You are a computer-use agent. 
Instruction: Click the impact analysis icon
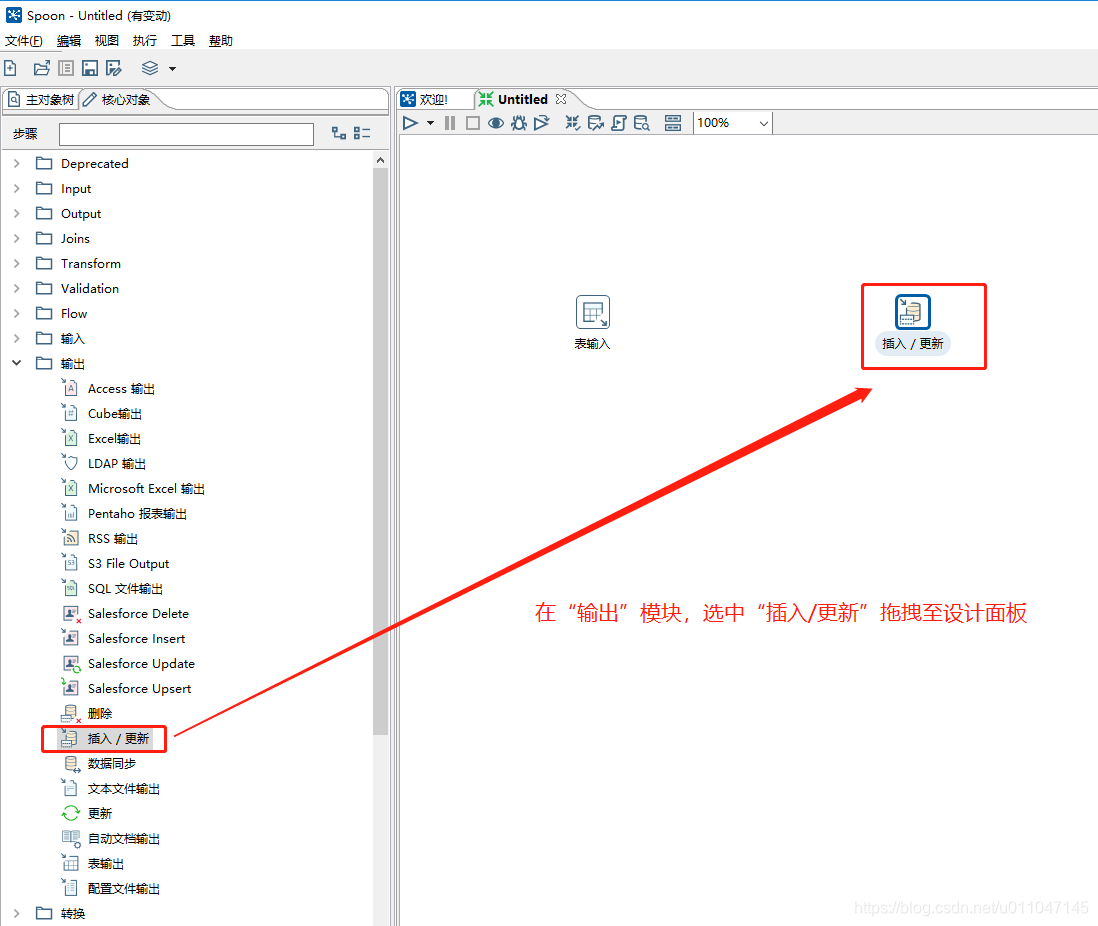coord(596,123)
